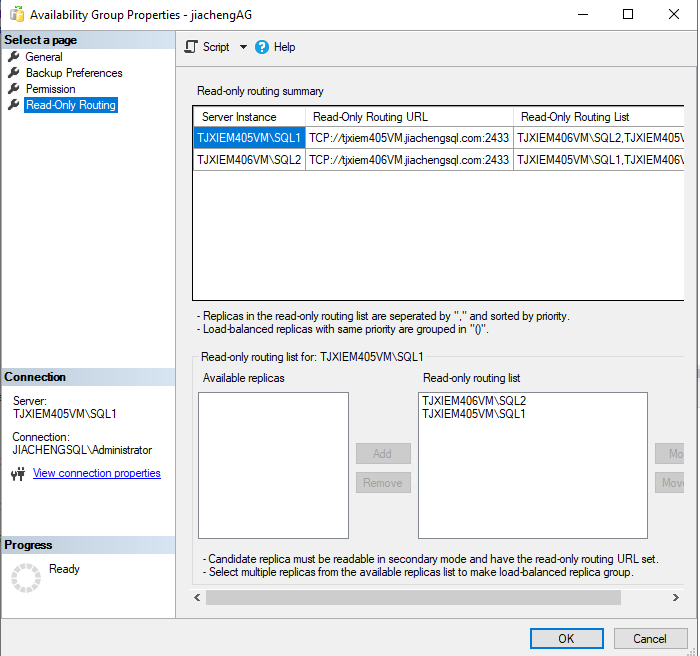700x656 pixels.
Task: Click the connection properties network icon
Action: (x=17, y=474)
